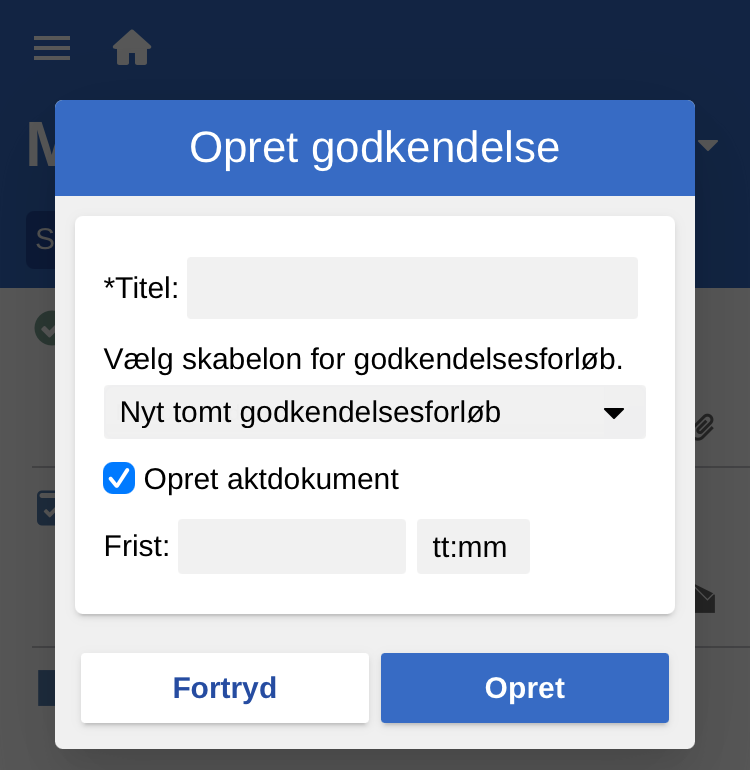Go to the home page icon
Image resolution: width=750 pixels, height=770 pixels.
click(x=132, y=48)
